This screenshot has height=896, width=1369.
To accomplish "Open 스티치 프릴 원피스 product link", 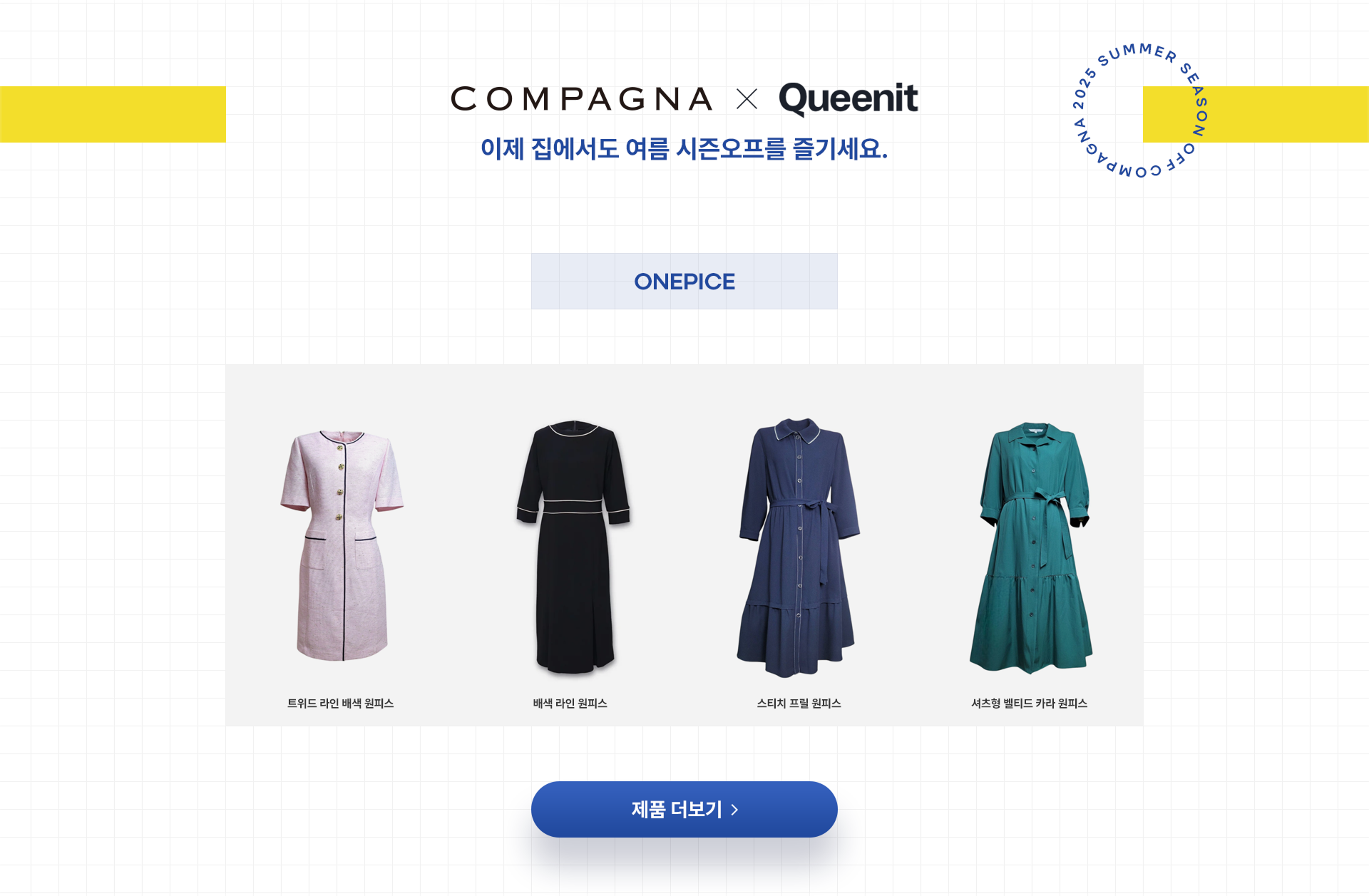I will pos(799,704).
